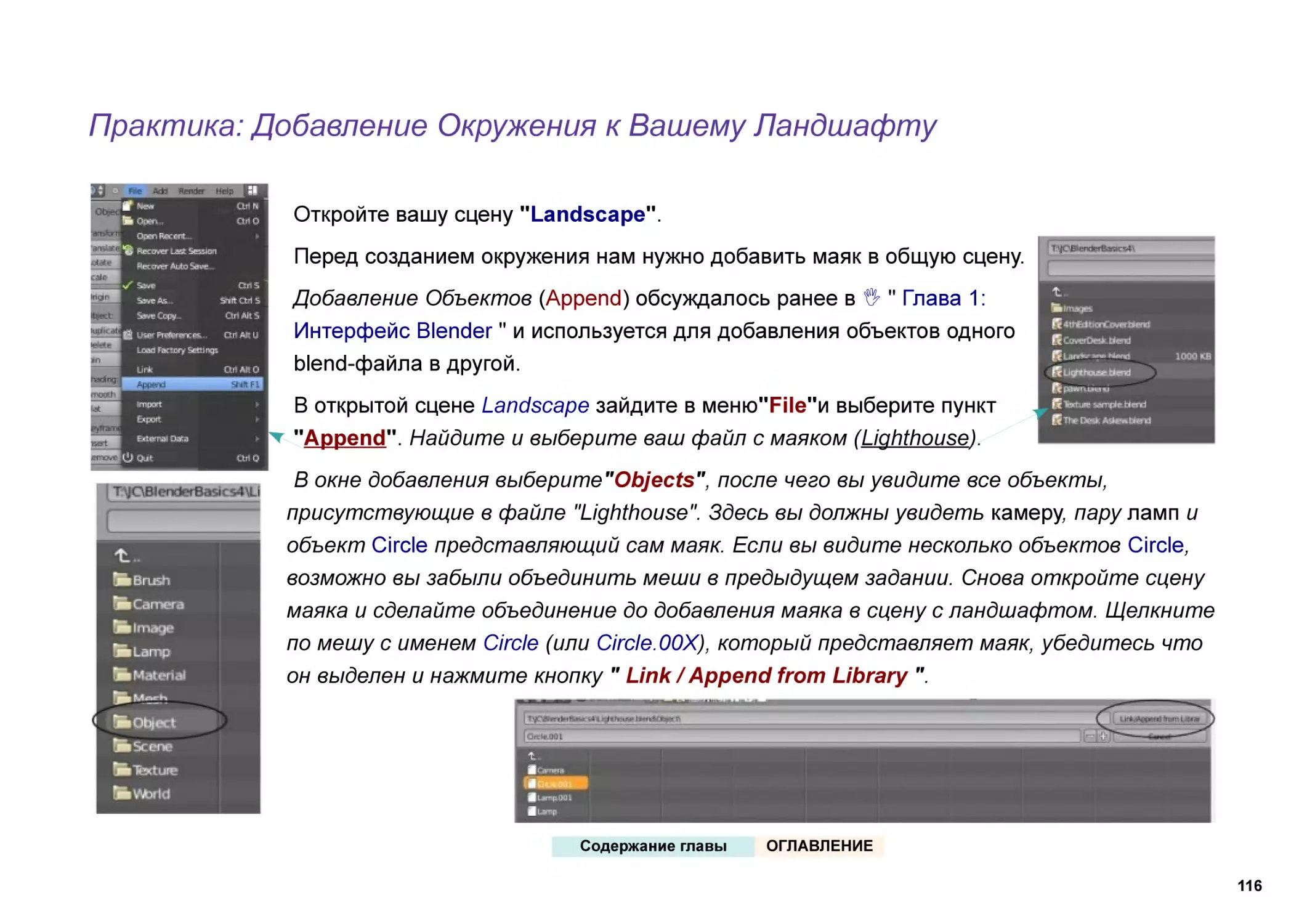Expand the Export submenu arrow

[x=257, y=419]
